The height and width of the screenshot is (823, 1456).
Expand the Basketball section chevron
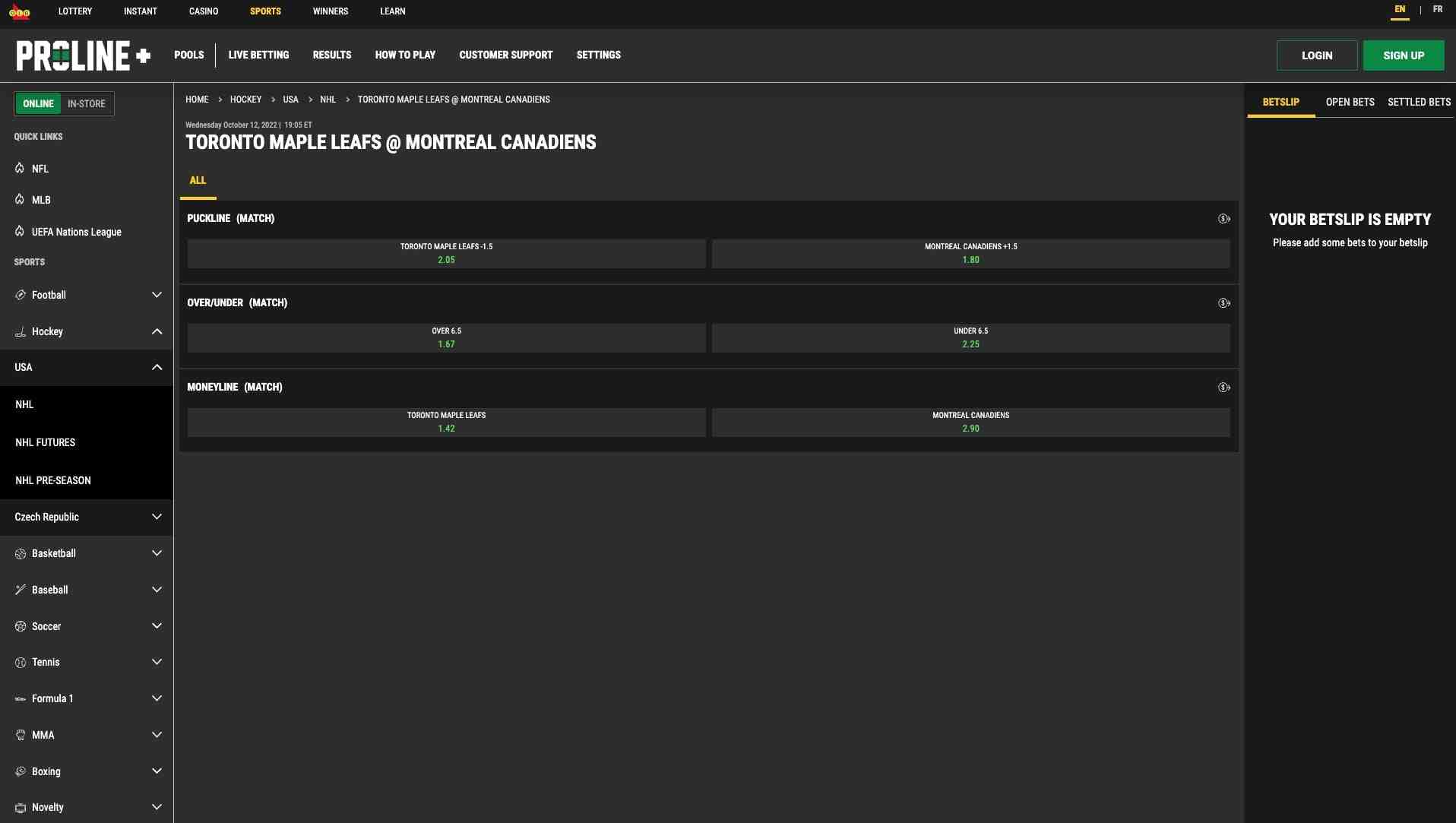157,553
